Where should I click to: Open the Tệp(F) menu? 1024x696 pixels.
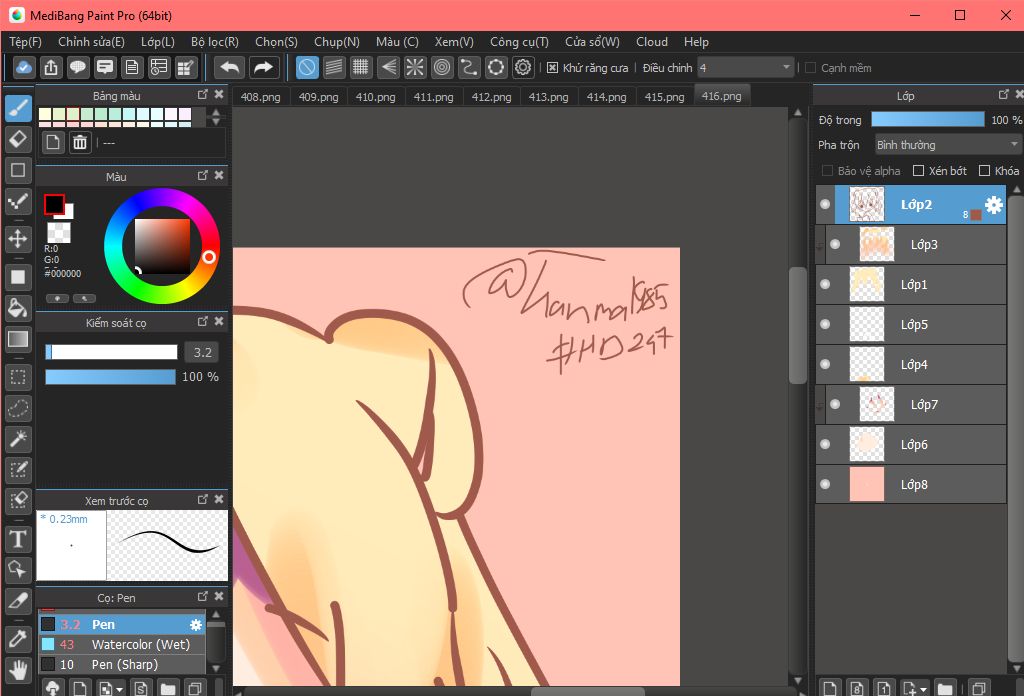25,42
